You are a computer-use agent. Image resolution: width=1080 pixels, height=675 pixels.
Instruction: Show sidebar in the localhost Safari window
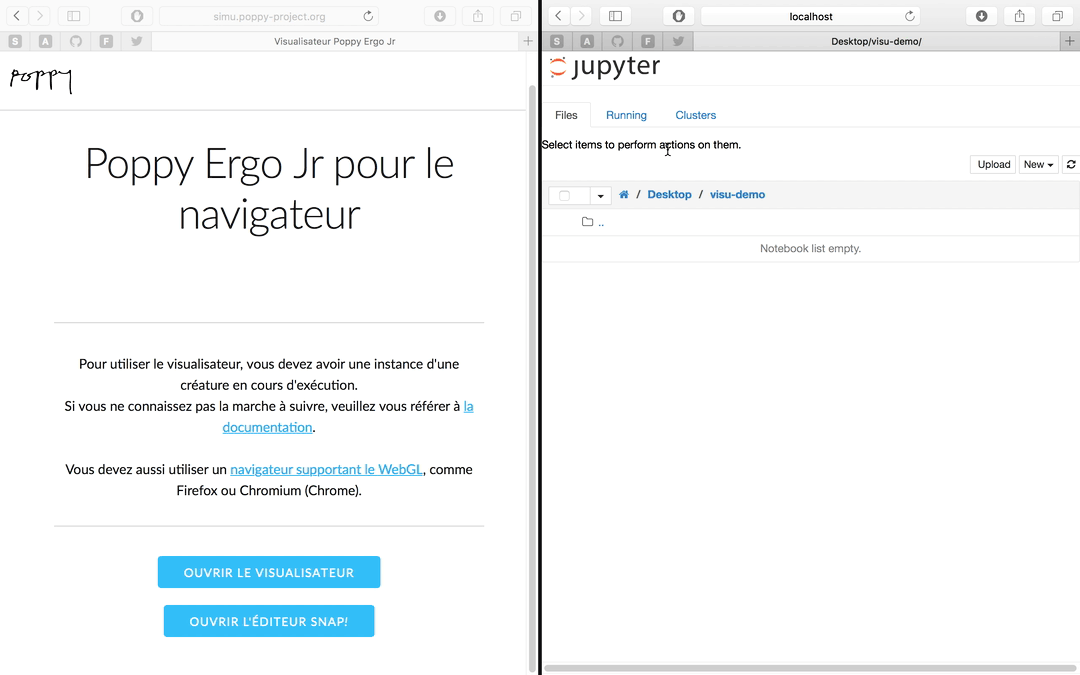point(616,16)
